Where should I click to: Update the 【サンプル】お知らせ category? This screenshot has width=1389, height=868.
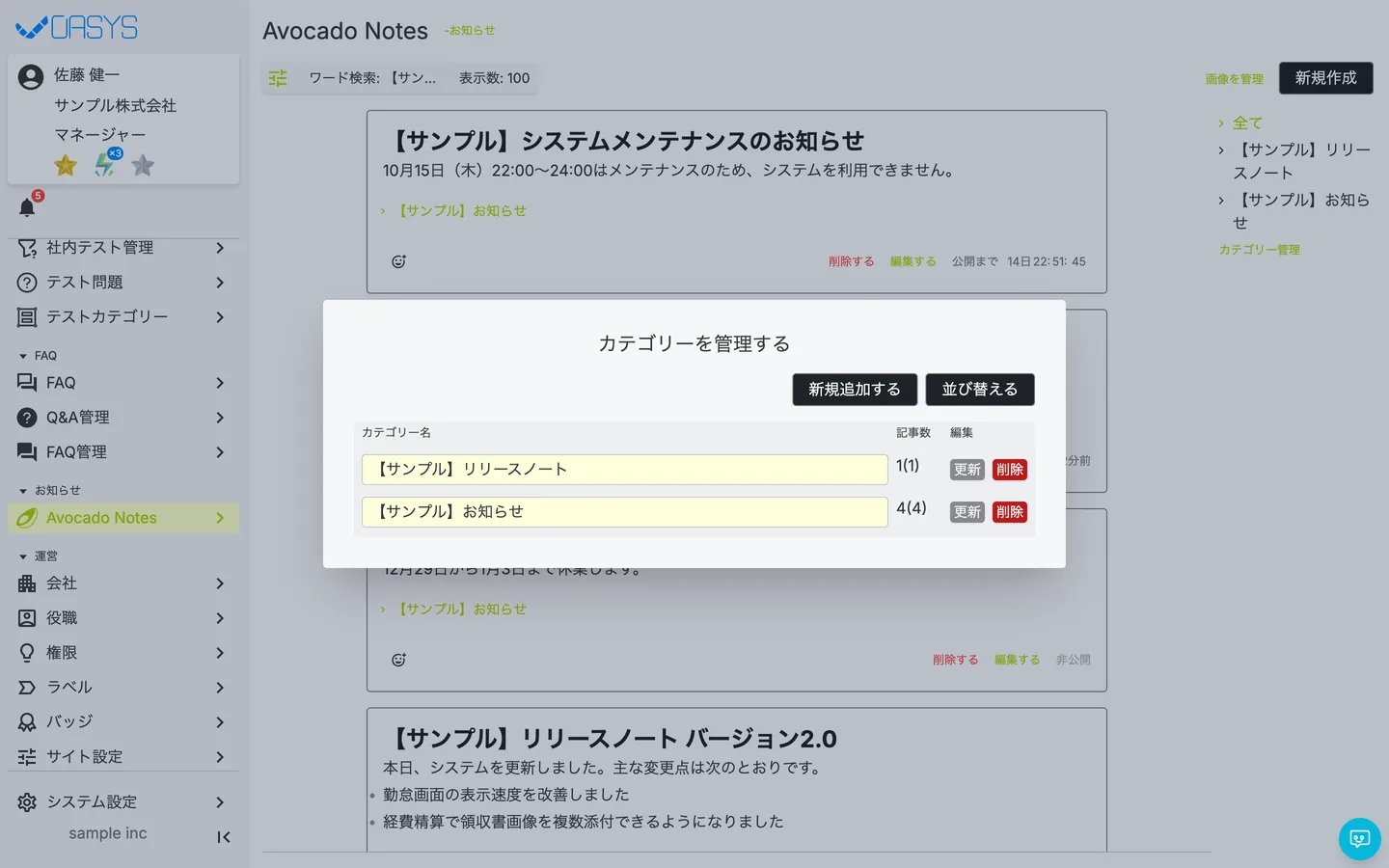point(967,512)
